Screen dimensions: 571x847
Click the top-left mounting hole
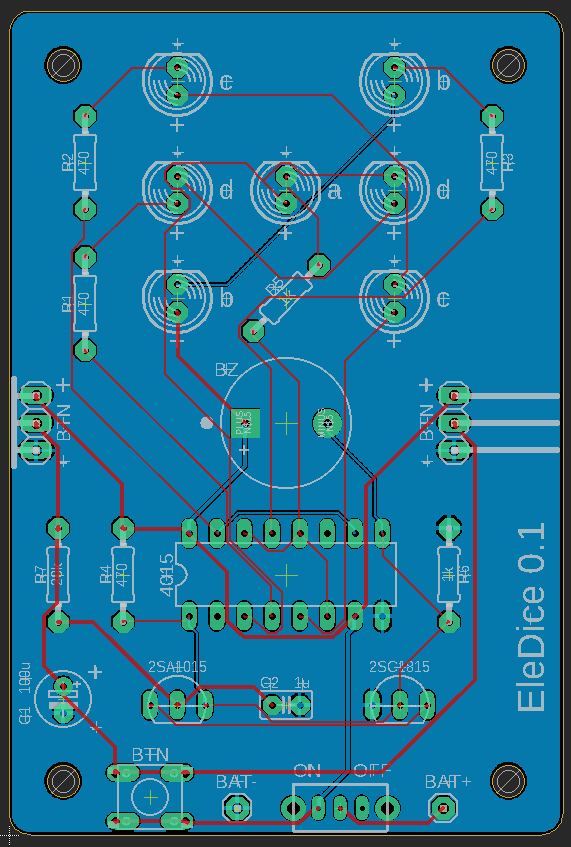pos(64,65)
